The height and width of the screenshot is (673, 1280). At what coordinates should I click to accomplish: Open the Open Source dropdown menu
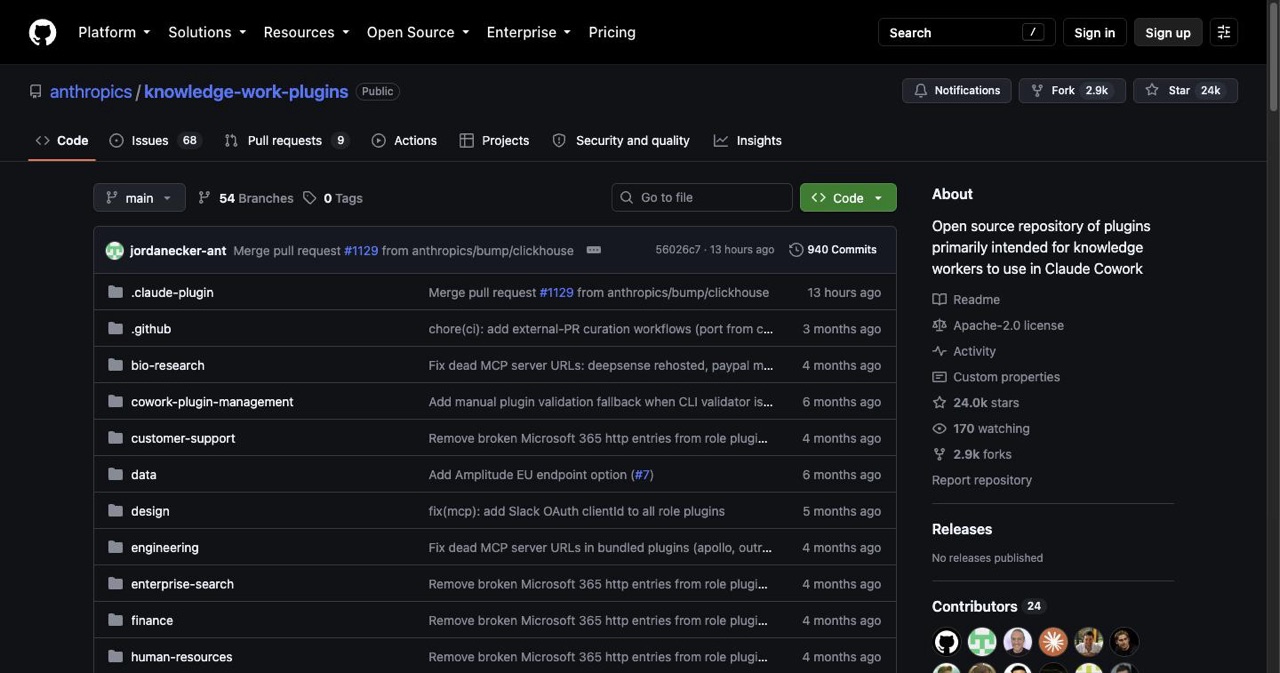tap(418, 32)
